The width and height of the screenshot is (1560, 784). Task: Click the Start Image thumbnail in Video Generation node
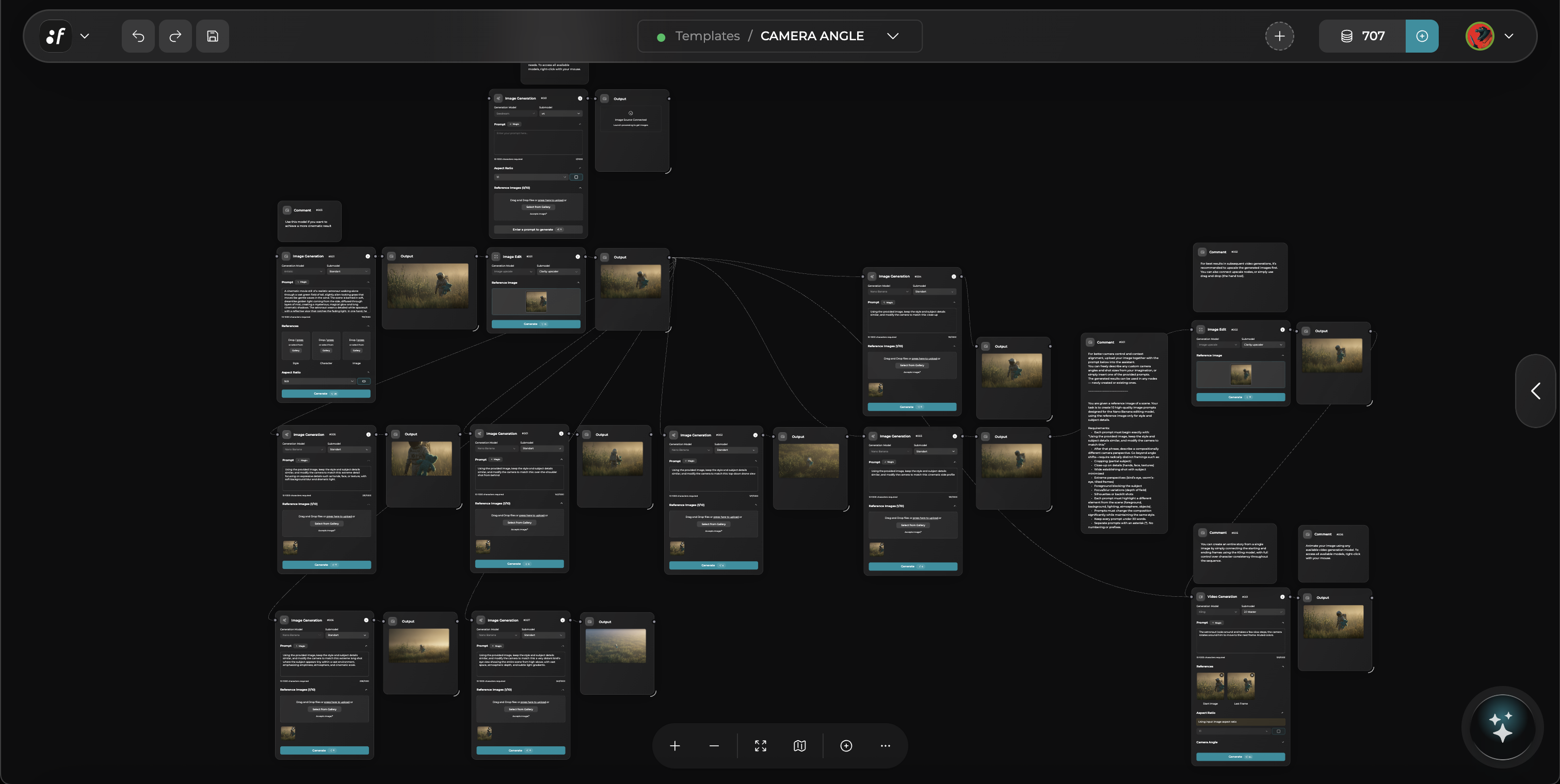pos(1211,687)
